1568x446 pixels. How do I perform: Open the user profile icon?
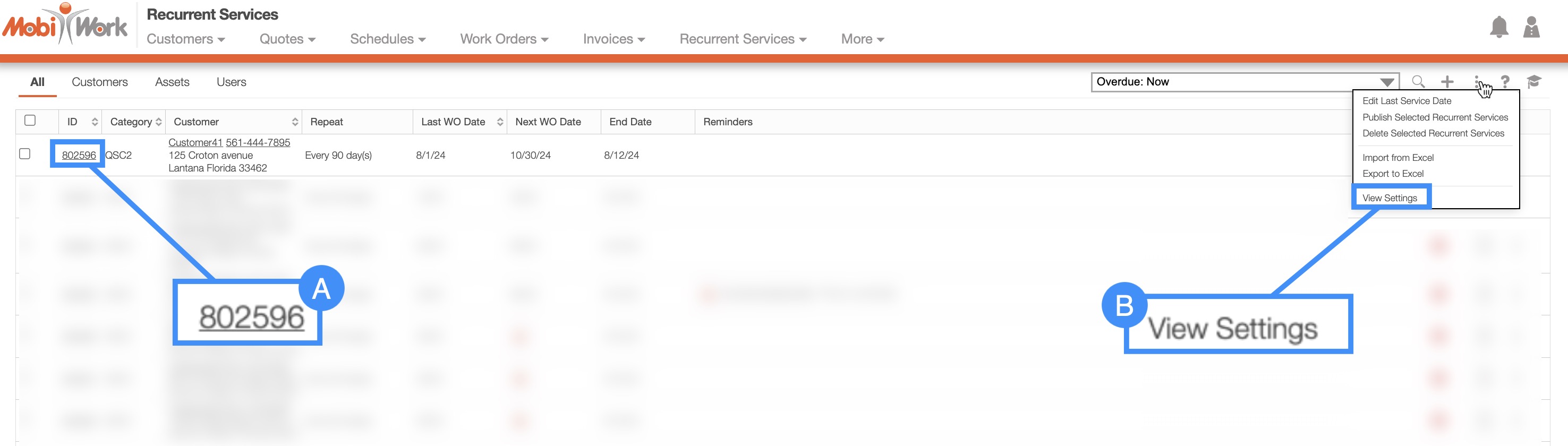coord(1531,28)
